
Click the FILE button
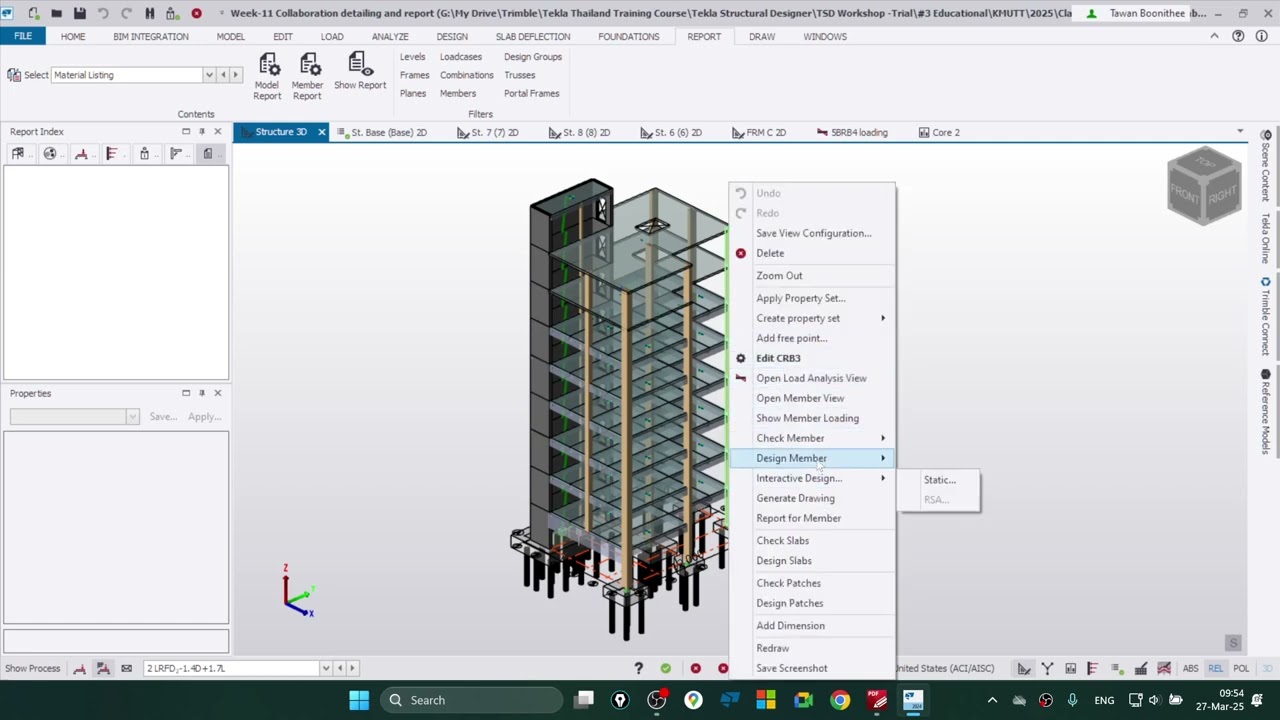22,36
